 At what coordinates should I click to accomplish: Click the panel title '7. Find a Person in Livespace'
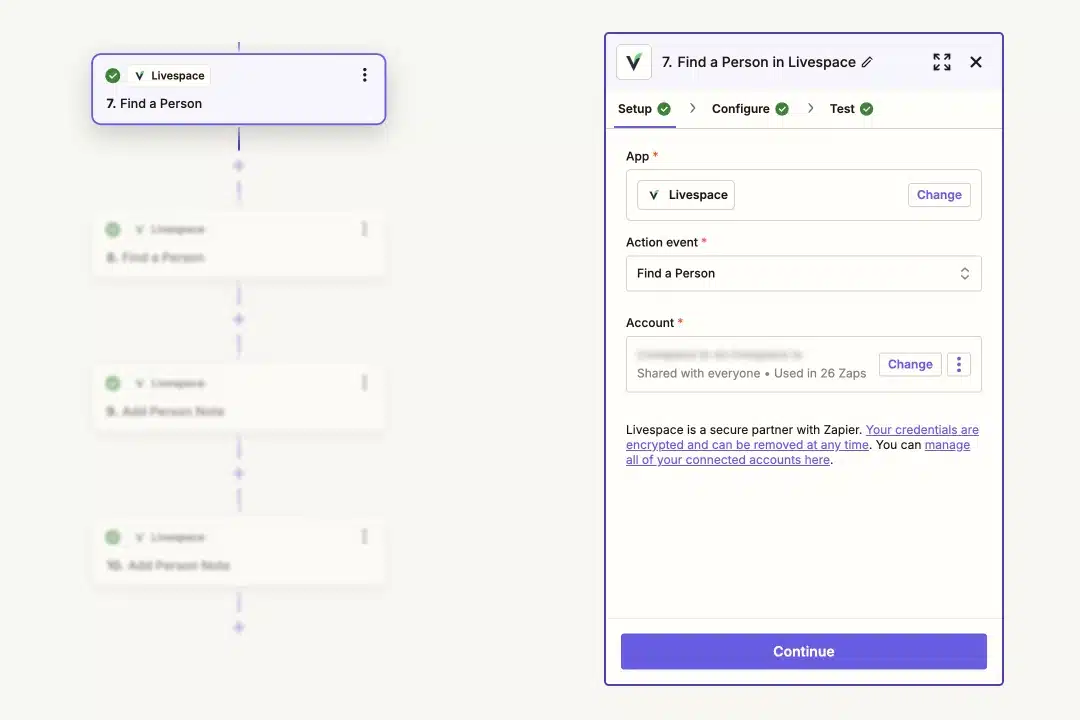point(758,62)
